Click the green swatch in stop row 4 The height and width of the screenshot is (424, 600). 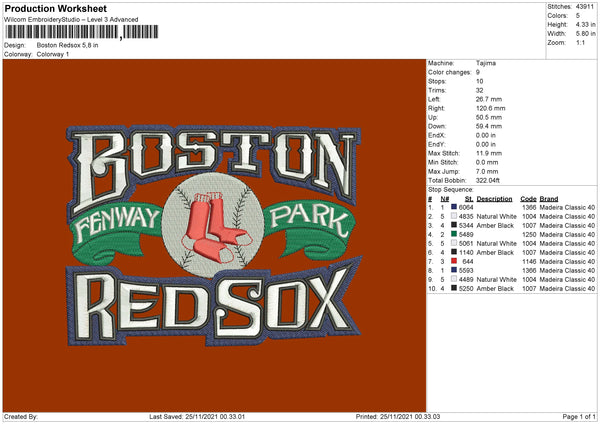pos(454,234)
